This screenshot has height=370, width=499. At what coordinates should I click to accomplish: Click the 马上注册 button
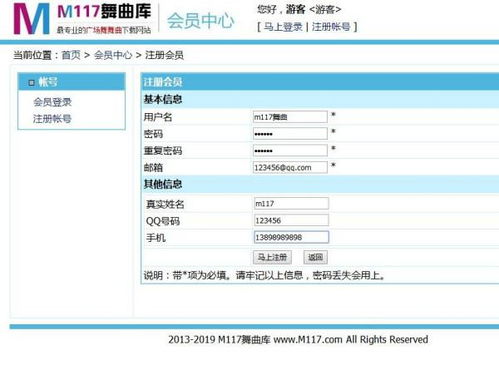pyautogui.click(x=272, y=257)
